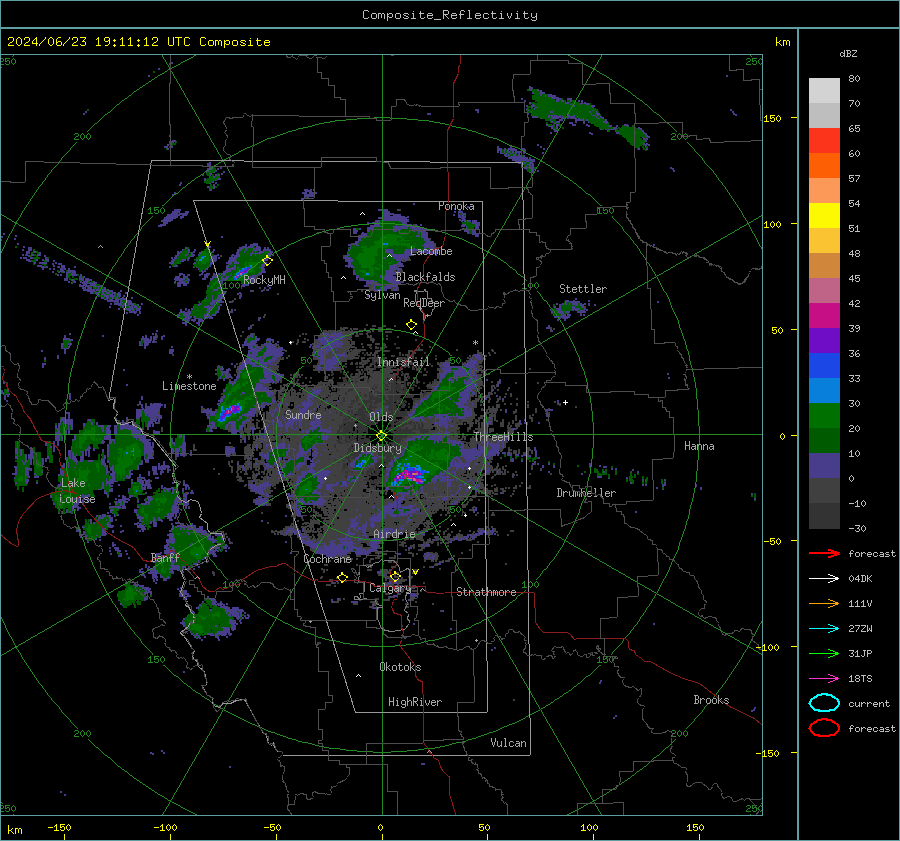Click the yellow diamond marker below RedDeer

411,325
